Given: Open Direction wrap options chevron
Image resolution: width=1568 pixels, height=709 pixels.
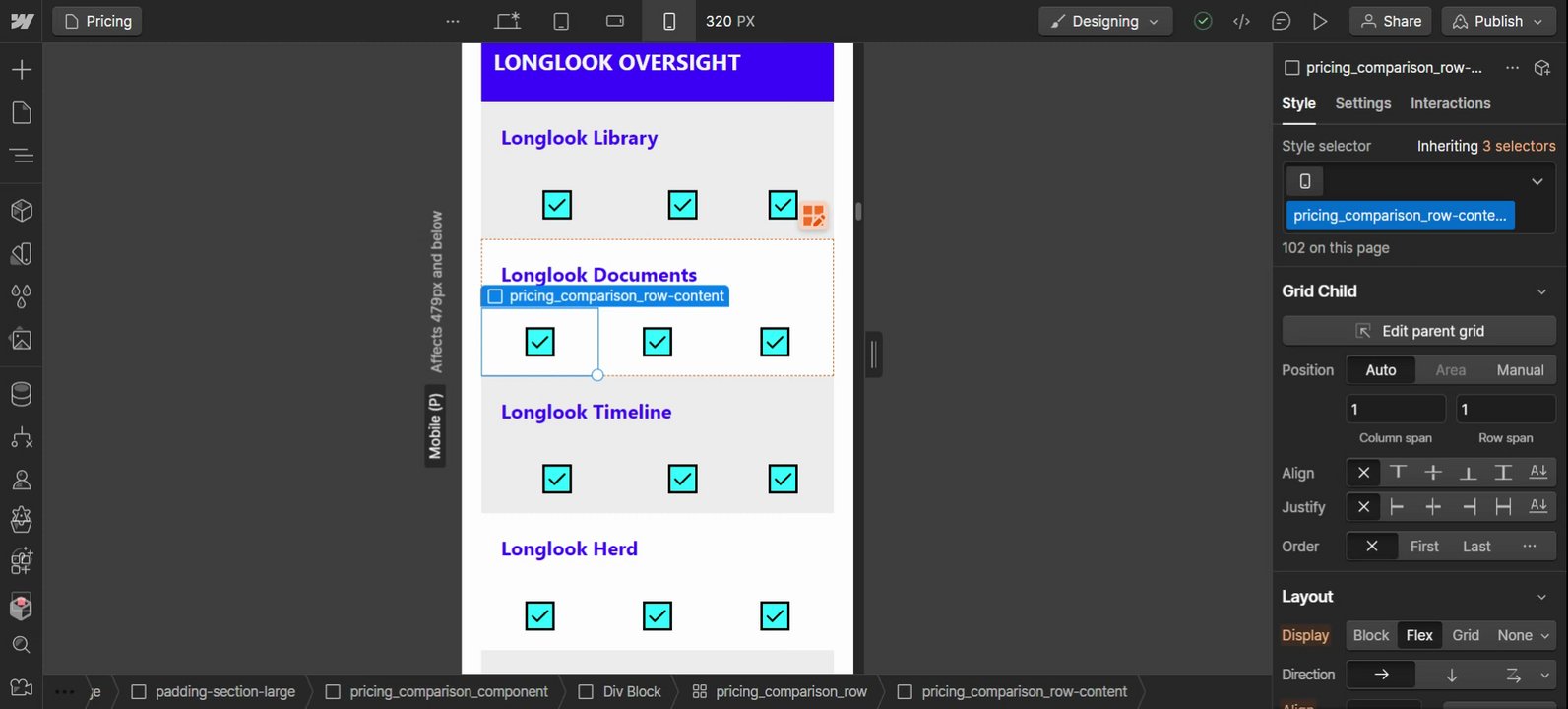Looking at the screenshot, I should [1545, 675].
